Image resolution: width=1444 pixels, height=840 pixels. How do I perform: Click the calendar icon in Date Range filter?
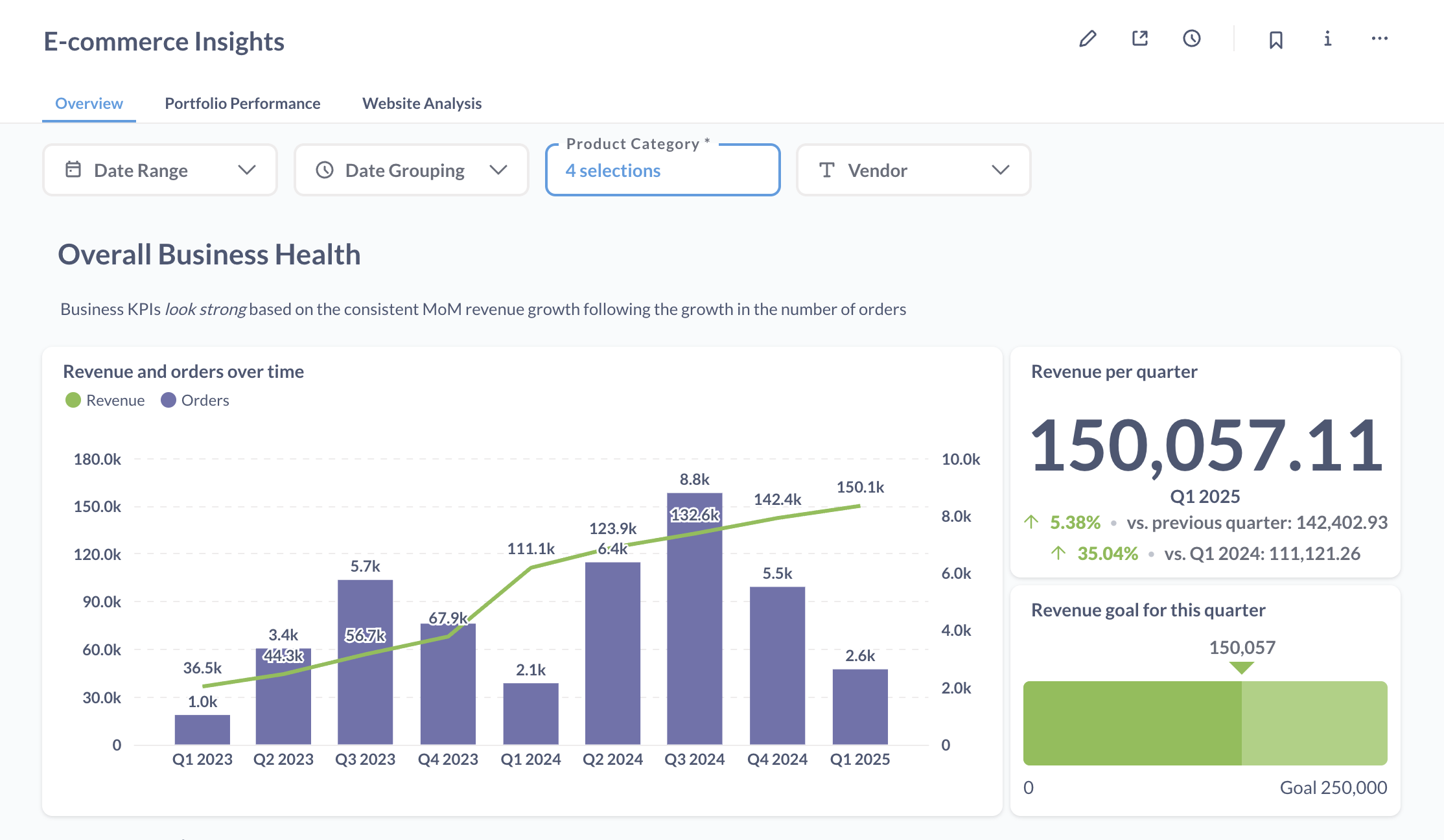click(x=73, y=170)
